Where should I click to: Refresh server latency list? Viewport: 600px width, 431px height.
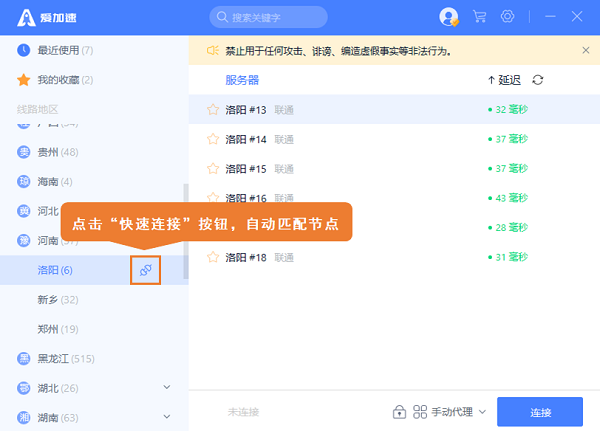[538, 80]
